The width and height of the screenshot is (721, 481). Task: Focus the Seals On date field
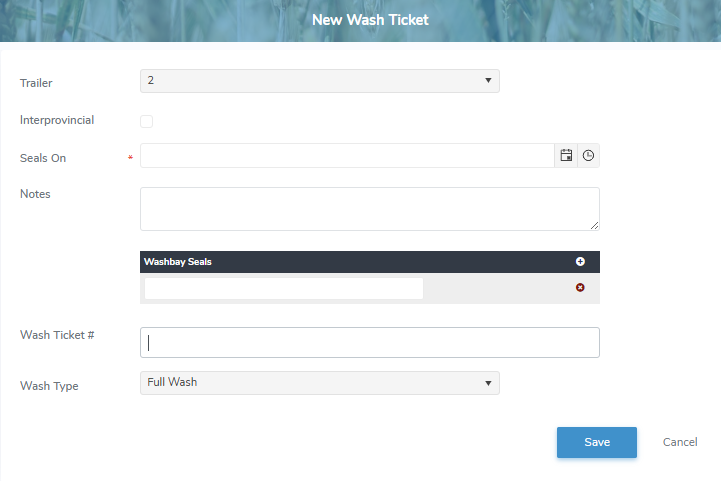[347, 155]
